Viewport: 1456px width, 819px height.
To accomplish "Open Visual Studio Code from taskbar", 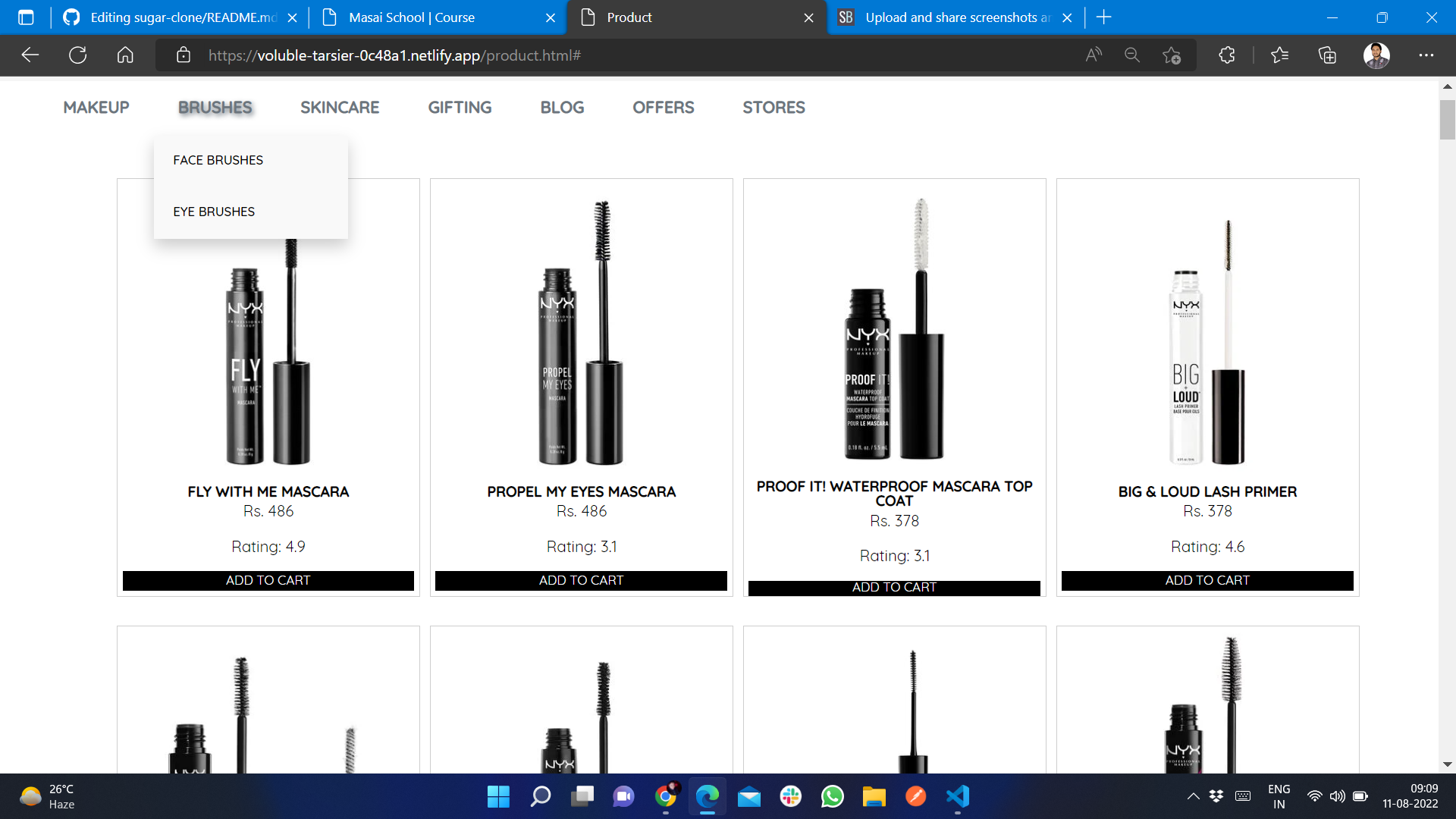I will coord(958,796).
